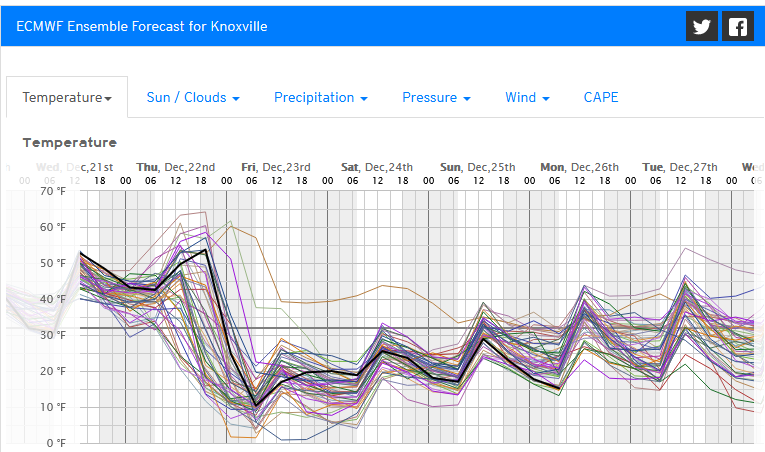Expand the Pressure dropdown arrow
The image size is (765, 452).
point(467,99)
